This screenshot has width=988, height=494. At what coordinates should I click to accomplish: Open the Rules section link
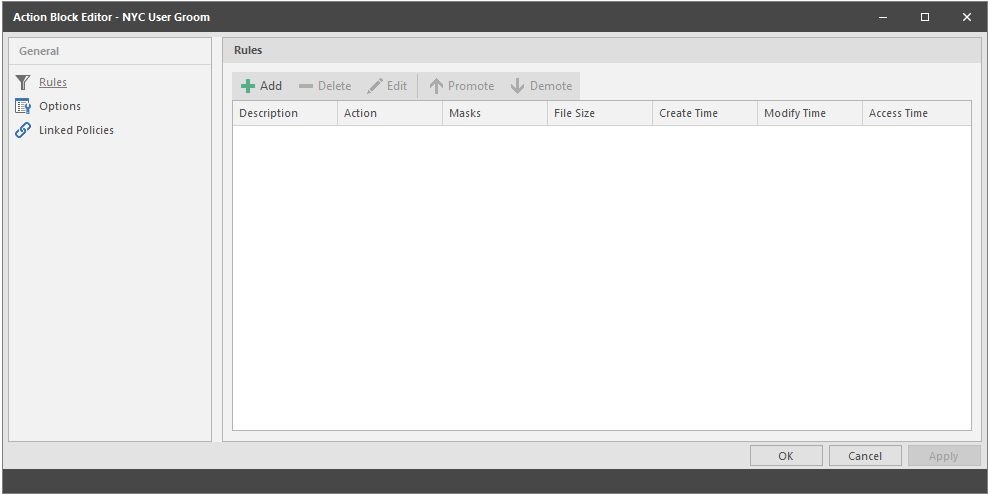(x=53, y=83)
